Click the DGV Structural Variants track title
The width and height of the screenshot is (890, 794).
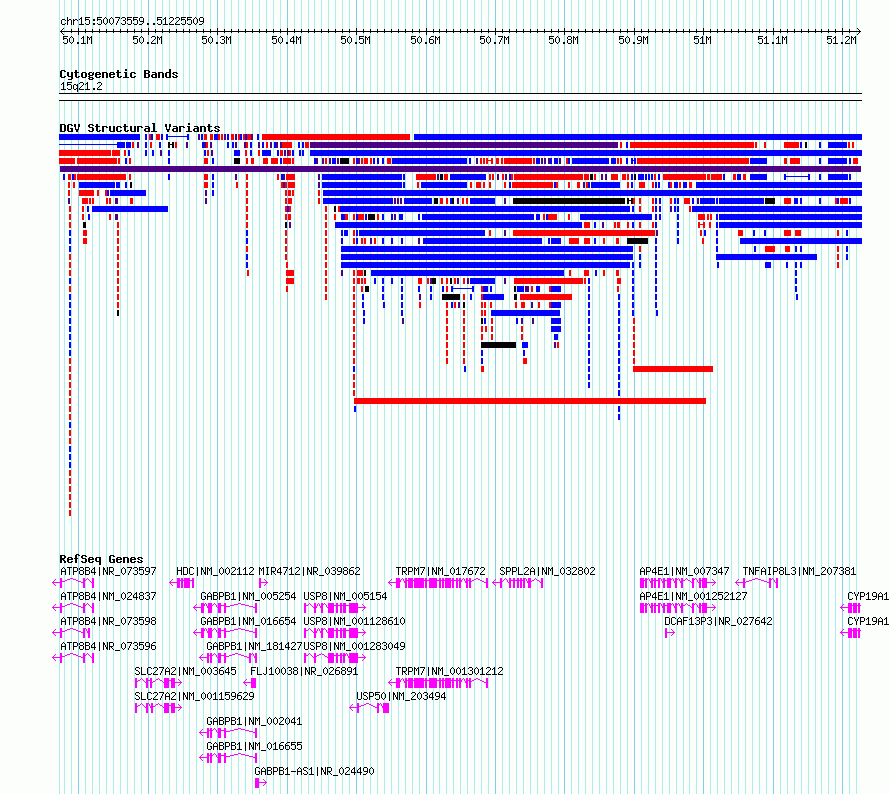(x=140, y=128)
